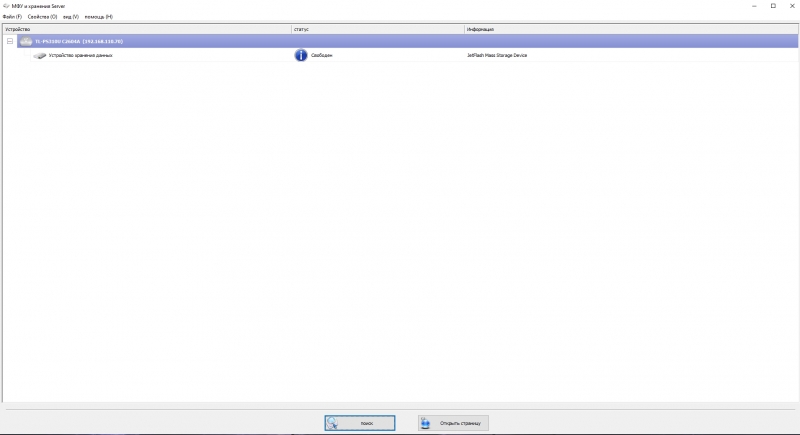Click the app icon in the title bar
Screen dimensions: 800x435
pos(6,6)
